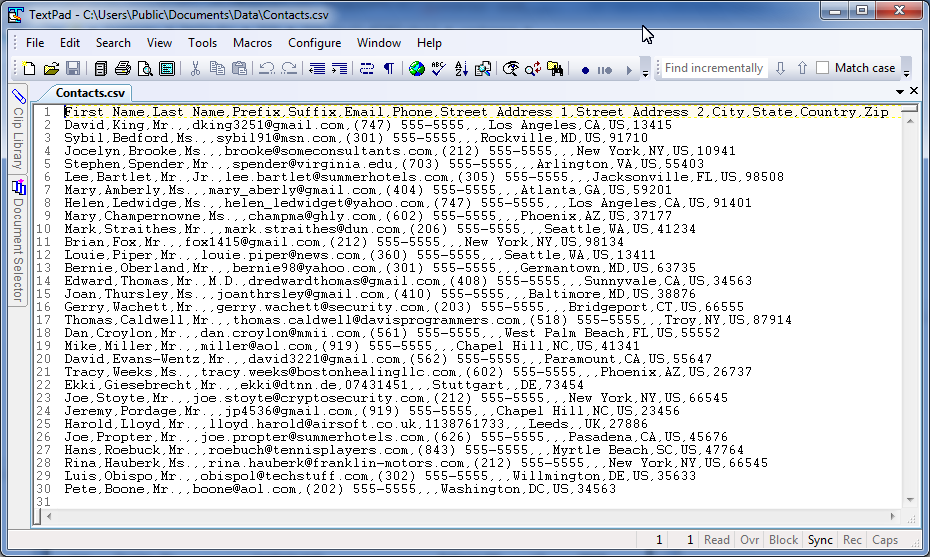Open the View menu
The image size is (930, 557).
click(159, 43)
